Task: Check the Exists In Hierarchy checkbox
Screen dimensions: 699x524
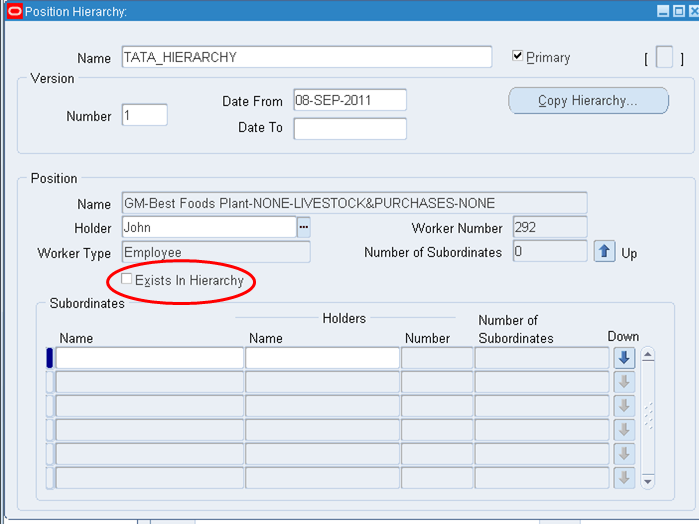Action: tap(127, 279)
